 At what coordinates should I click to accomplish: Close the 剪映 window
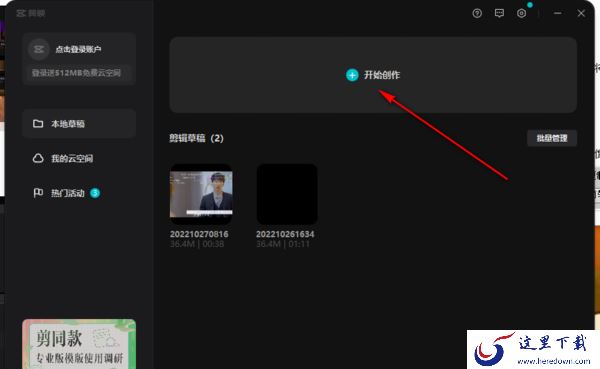(x=581, y=13)
